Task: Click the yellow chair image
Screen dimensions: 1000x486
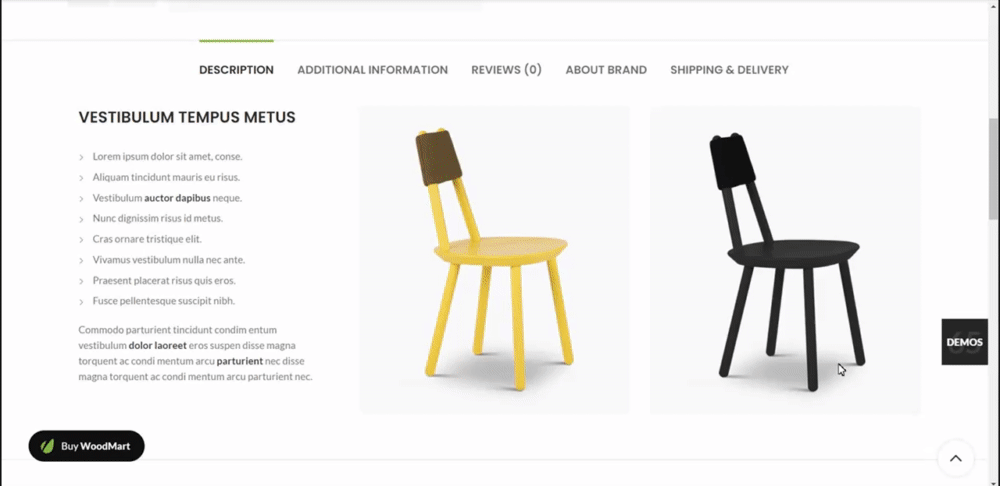Action: pyautogui.click(x=494, y=260)
